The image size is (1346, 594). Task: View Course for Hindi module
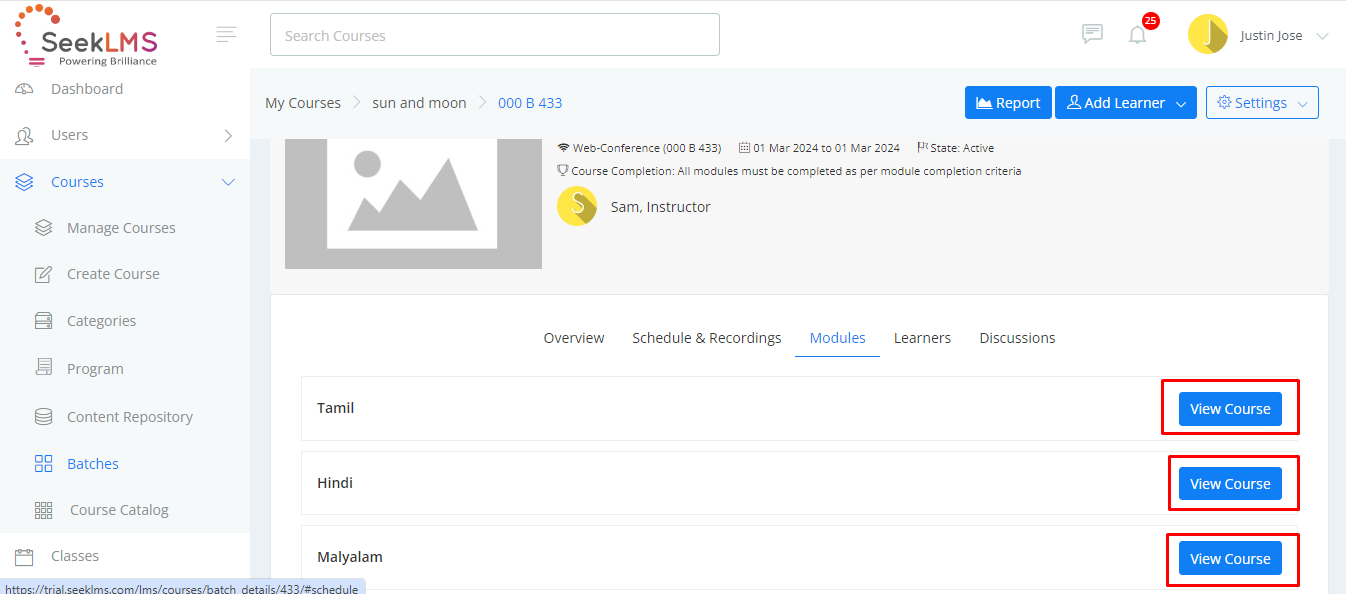[x=1230, y=484]
